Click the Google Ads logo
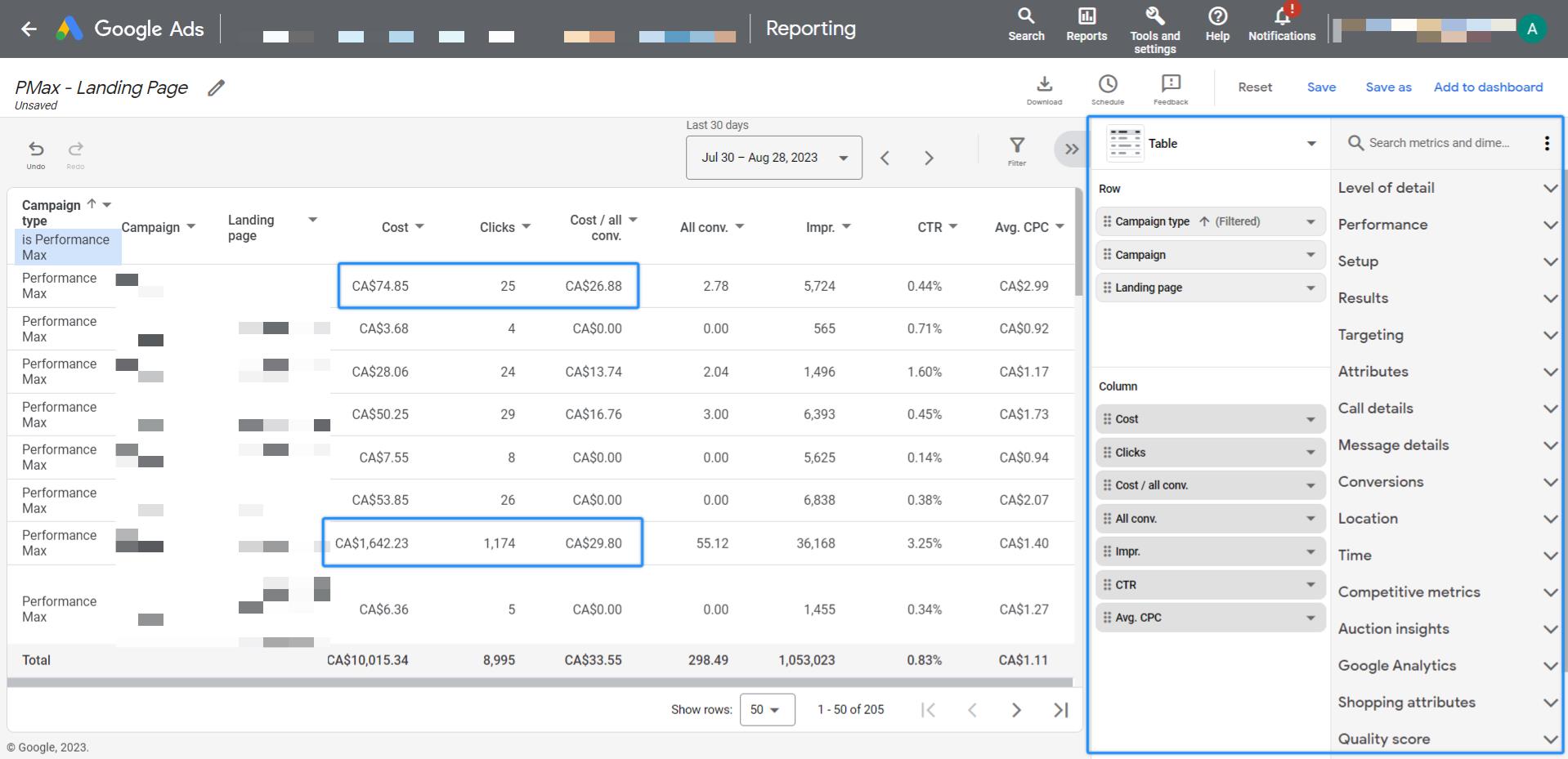1568x759 pixels. pyautogui.click(x=131, y=29)
